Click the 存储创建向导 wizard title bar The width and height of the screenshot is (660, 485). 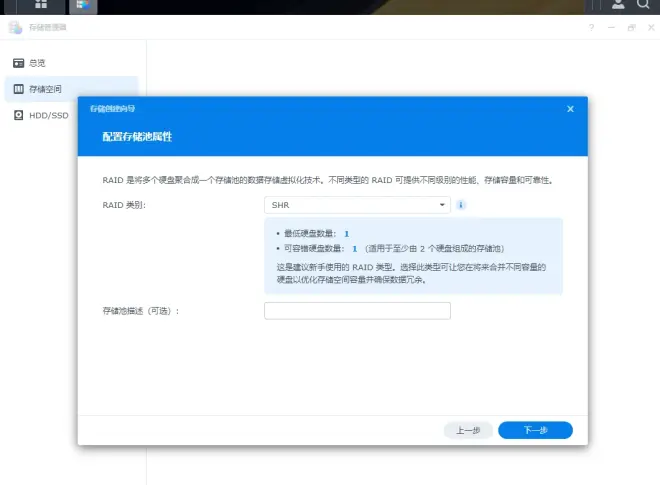pos(300,108)
